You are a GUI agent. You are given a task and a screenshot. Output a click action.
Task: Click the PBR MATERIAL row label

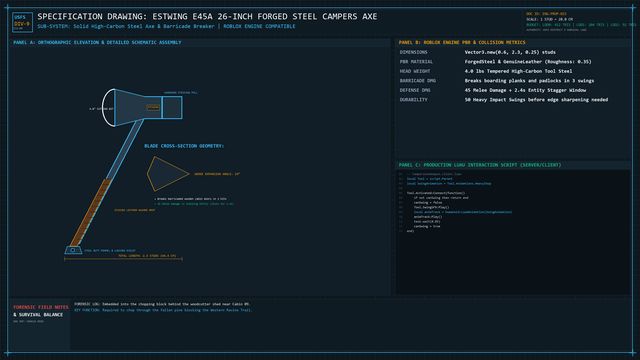pyautogui.click(x=416, y=62)
